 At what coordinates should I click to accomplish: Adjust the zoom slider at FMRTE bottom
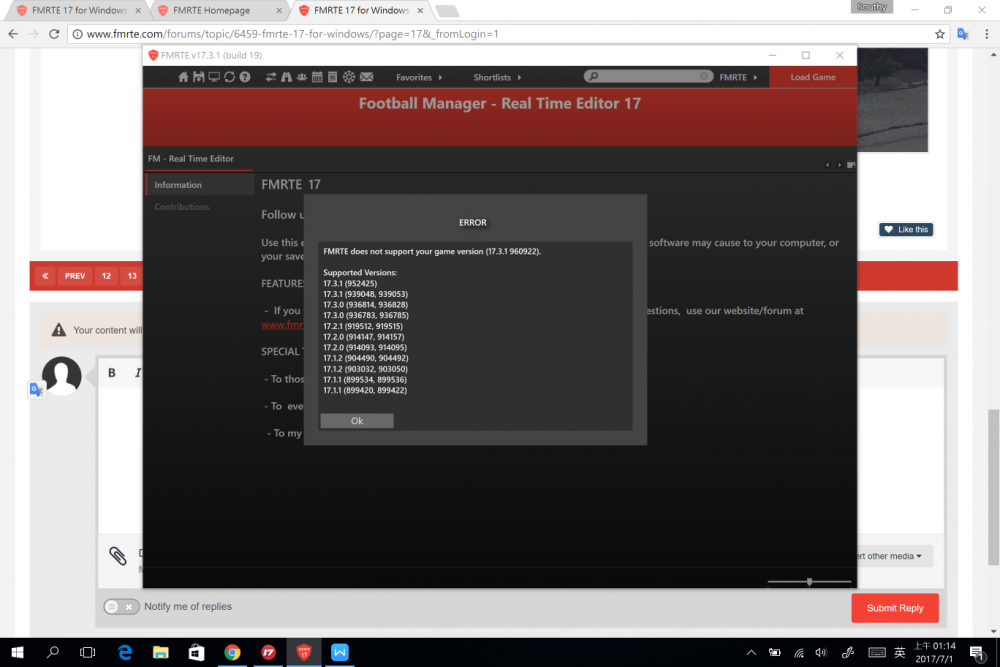pyautogui.click(x=809, y=582)
